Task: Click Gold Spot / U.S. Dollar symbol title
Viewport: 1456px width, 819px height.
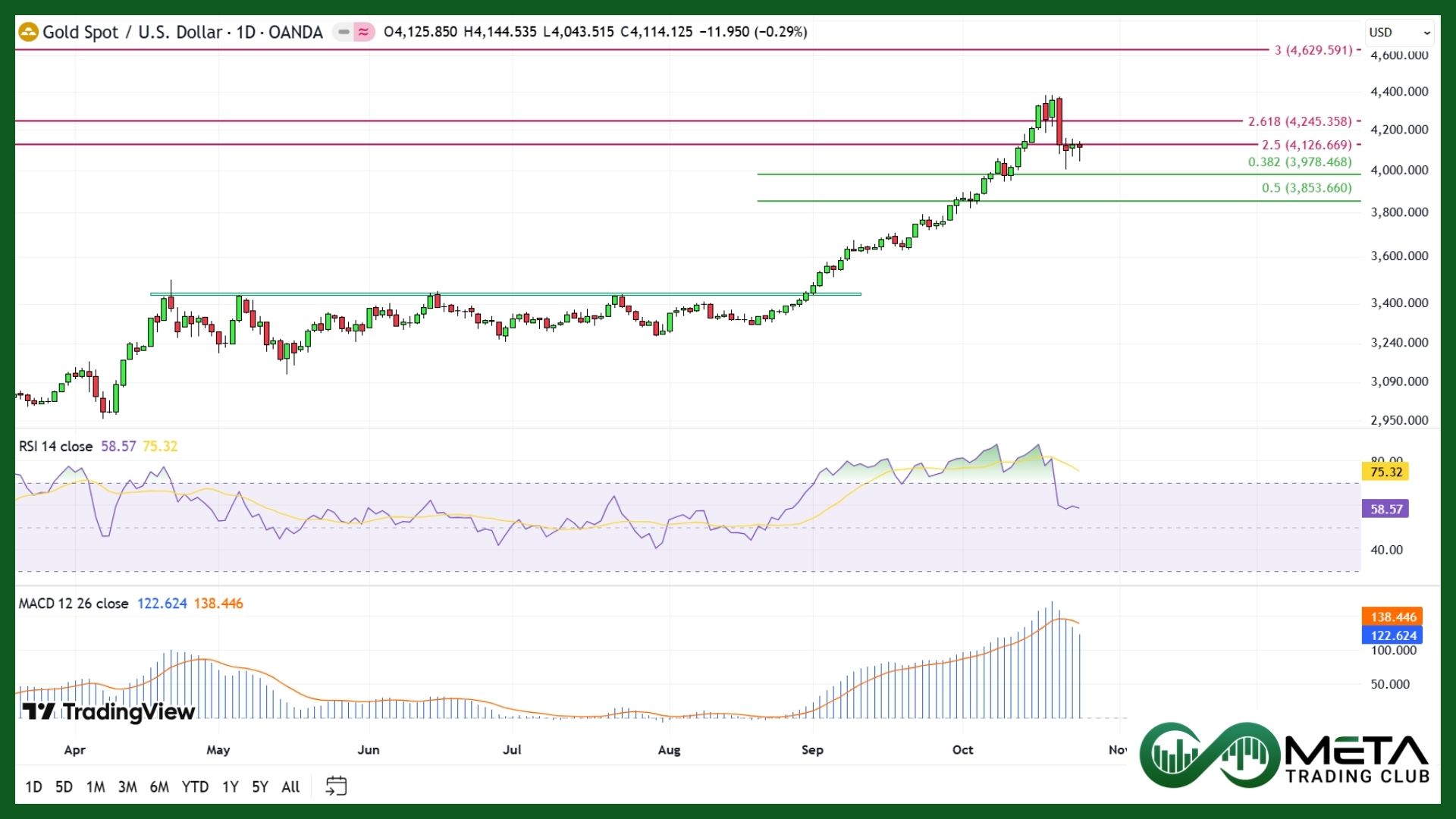Action: click(133, 32)
